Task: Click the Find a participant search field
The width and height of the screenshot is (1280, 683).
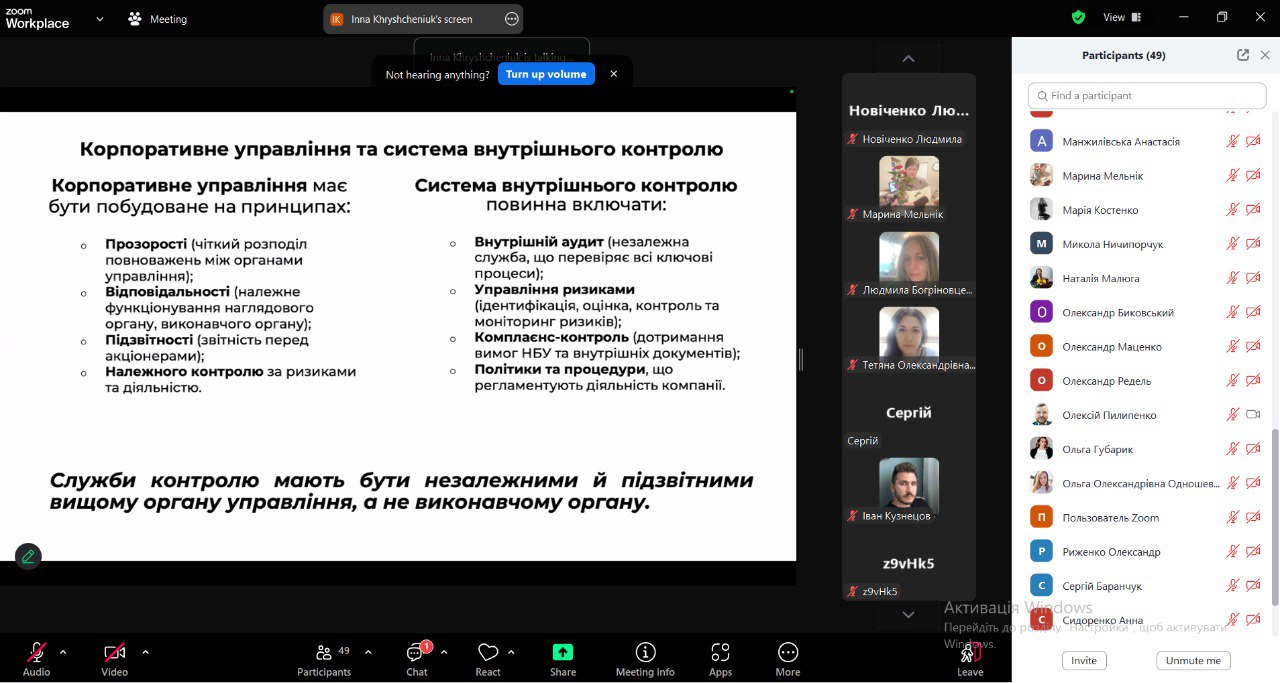Action: coord(1146,96)
